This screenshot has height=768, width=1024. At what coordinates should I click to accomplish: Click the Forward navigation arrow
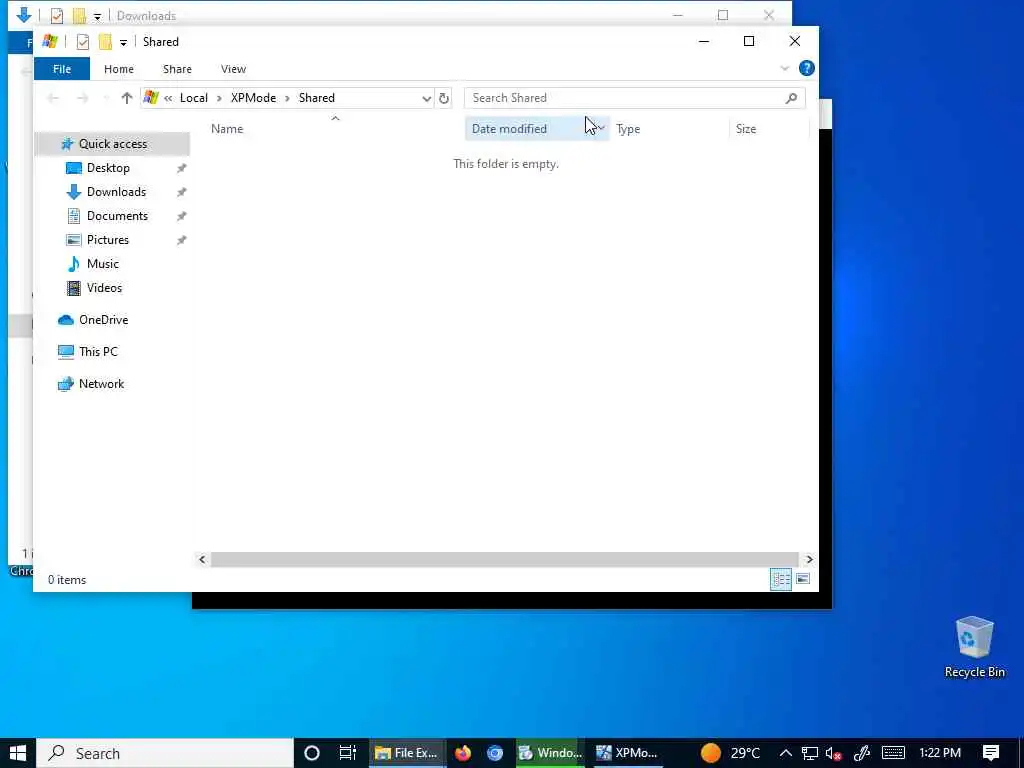click(x=82, y=98)
